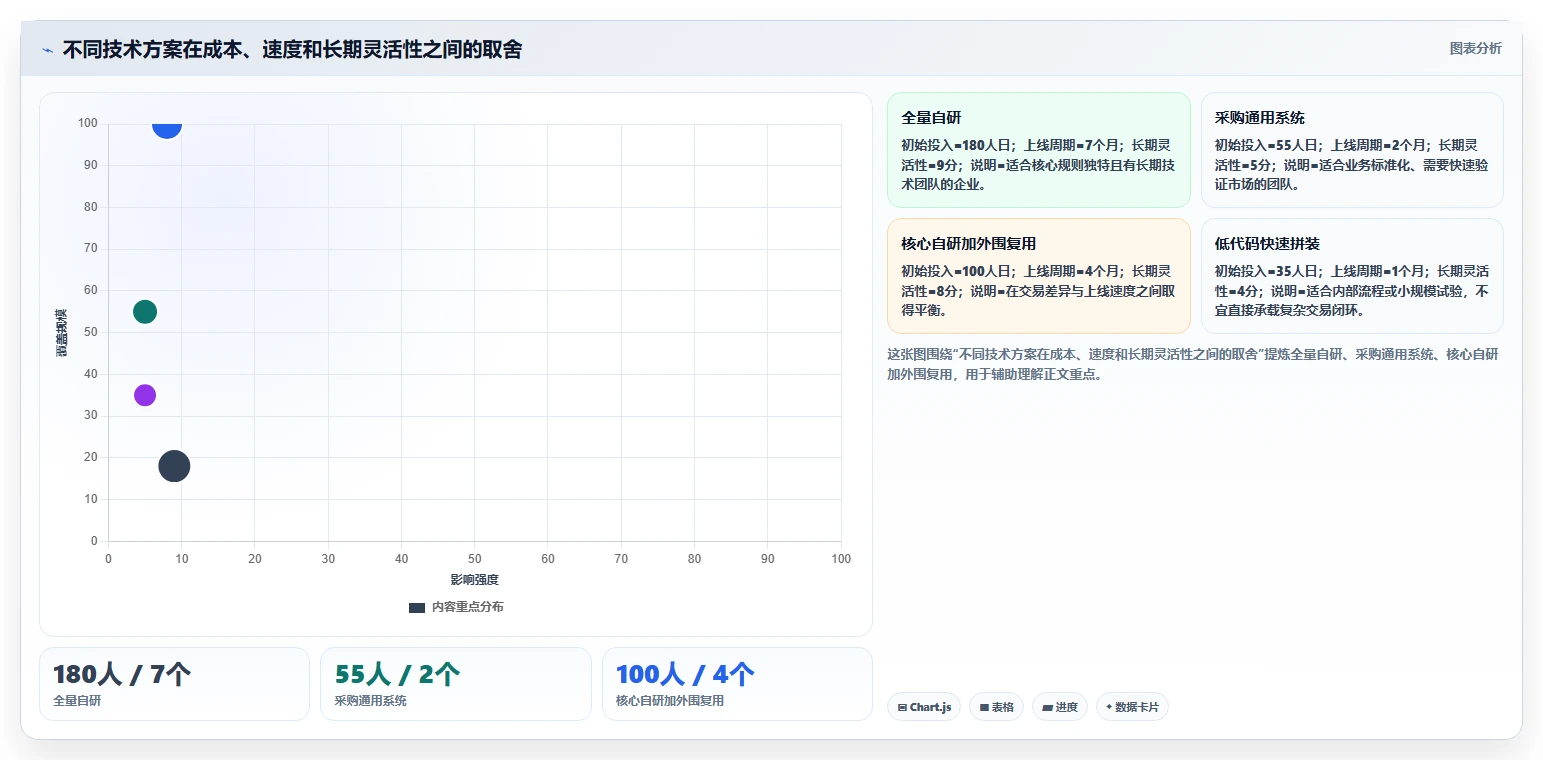Click the 全量自研 caption under 180人 / 7个
Screen dimensions: 1543x760
(77, 701)
